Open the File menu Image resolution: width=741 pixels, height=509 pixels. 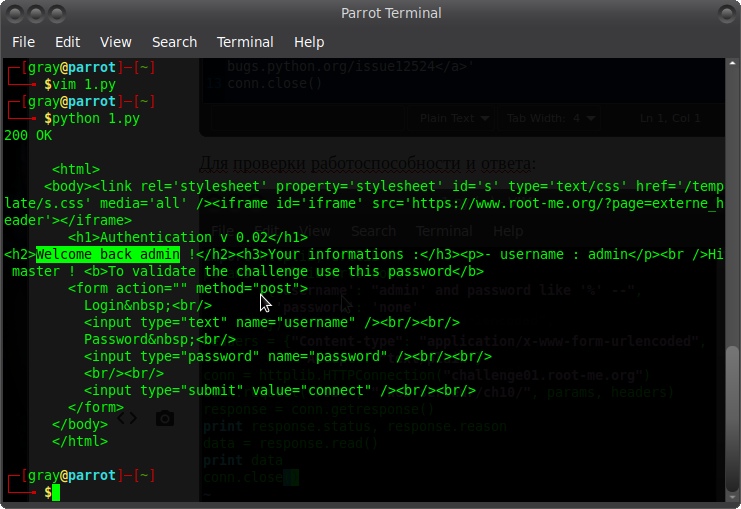(23, 42)
